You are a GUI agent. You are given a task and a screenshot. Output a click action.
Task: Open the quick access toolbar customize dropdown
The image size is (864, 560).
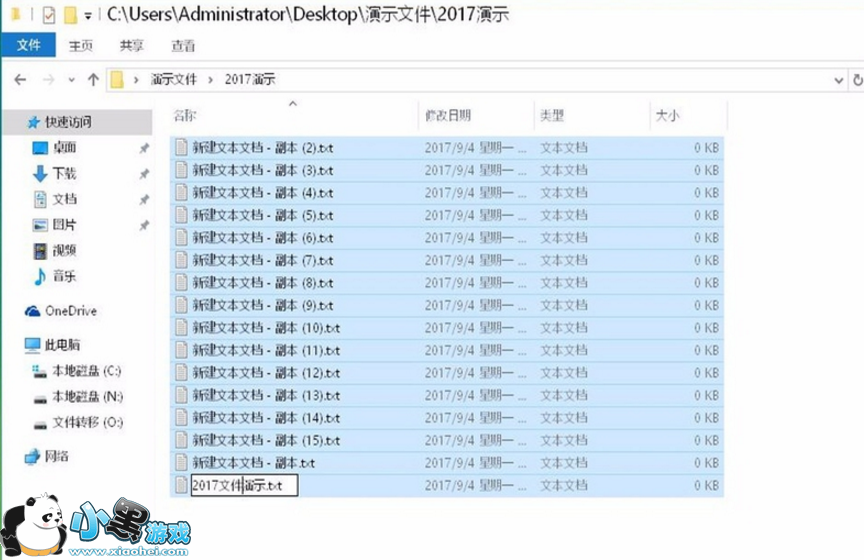pos(88,16)
